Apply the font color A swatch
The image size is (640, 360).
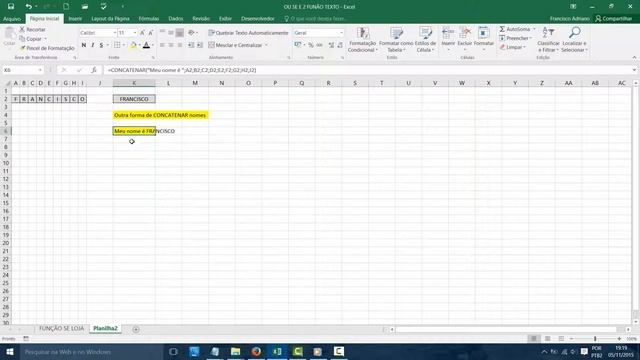[x=147, y=45]
